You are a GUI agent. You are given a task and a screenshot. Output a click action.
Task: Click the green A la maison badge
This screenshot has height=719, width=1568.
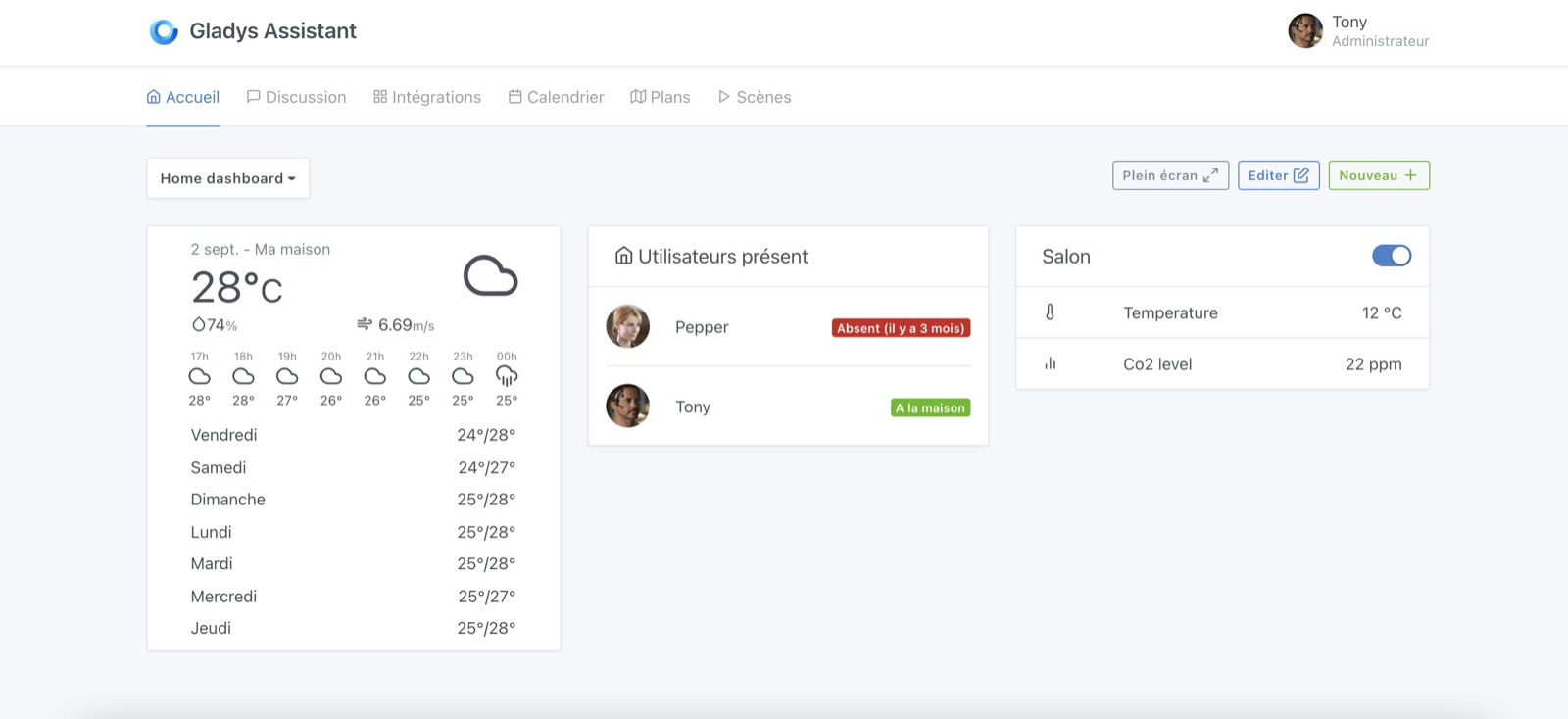pyautogui.click(x=930, y=407)
